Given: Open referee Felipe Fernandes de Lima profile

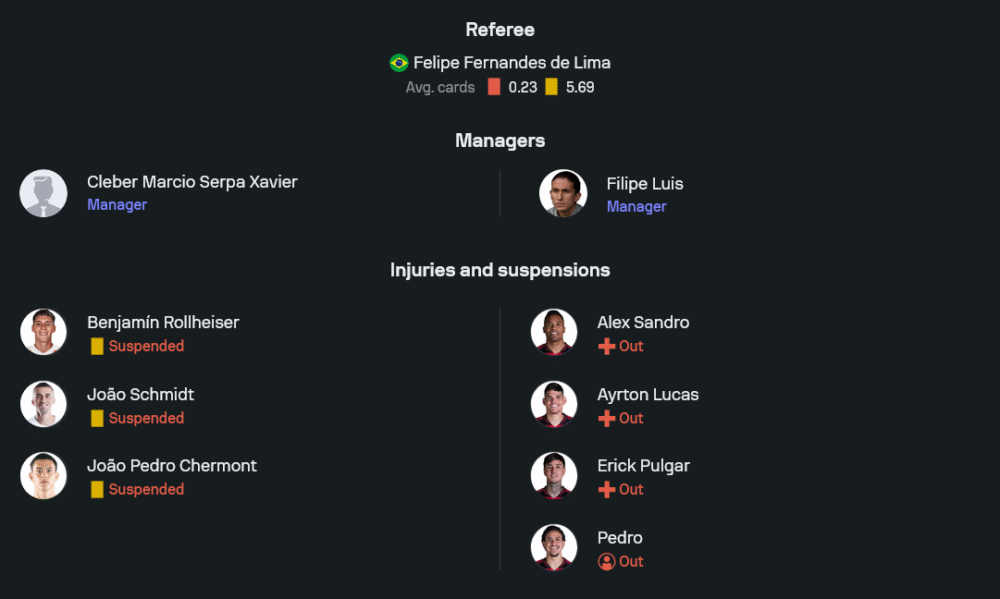Looking at the screenshot, I should tap(511, 63).
